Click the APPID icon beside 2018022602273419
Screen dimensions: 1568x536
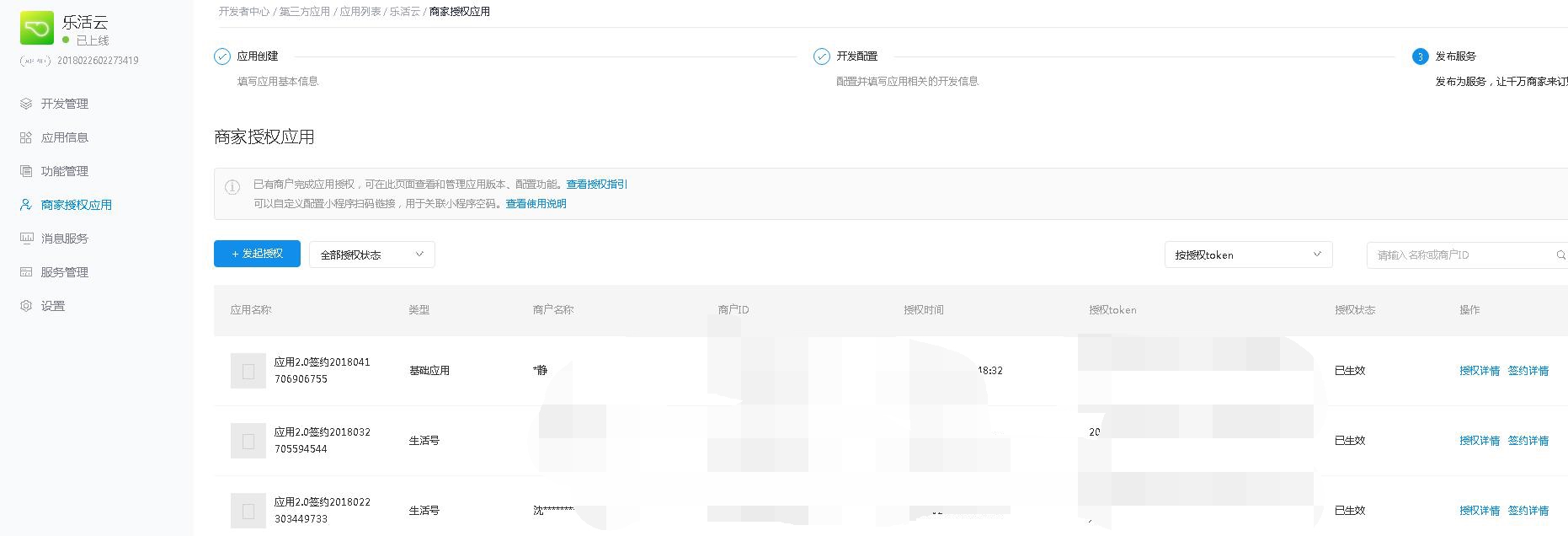coord(35,61)
